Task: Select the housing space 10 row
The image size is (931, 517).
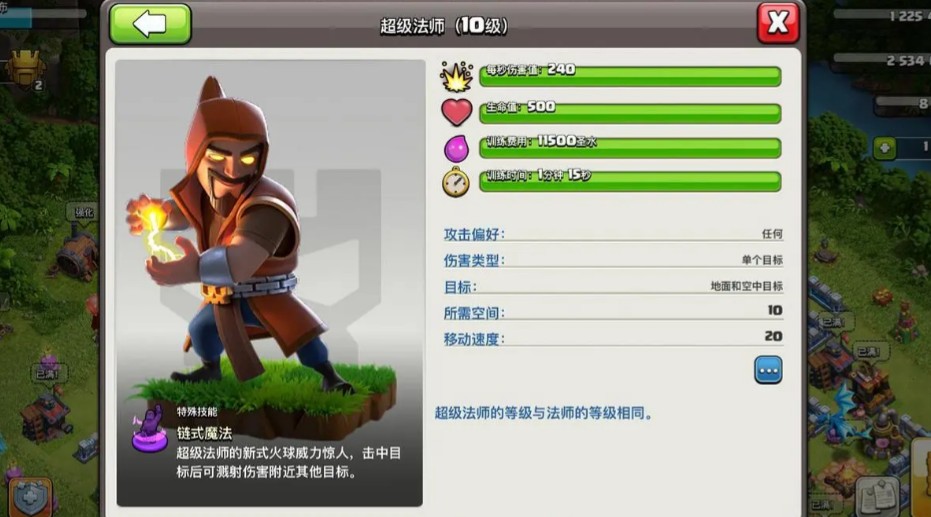Action: 613,312
